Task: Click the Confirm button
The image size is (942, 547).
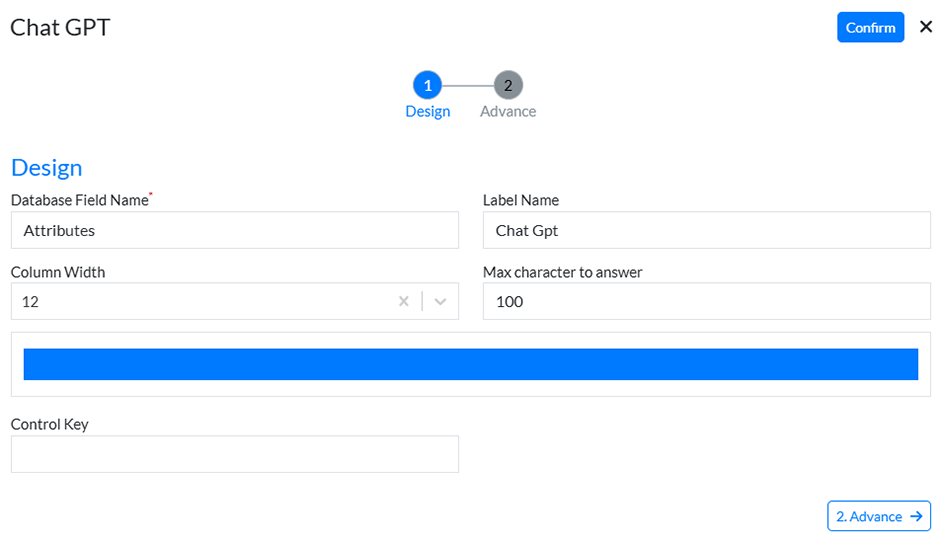Action: tap(870, 27)
